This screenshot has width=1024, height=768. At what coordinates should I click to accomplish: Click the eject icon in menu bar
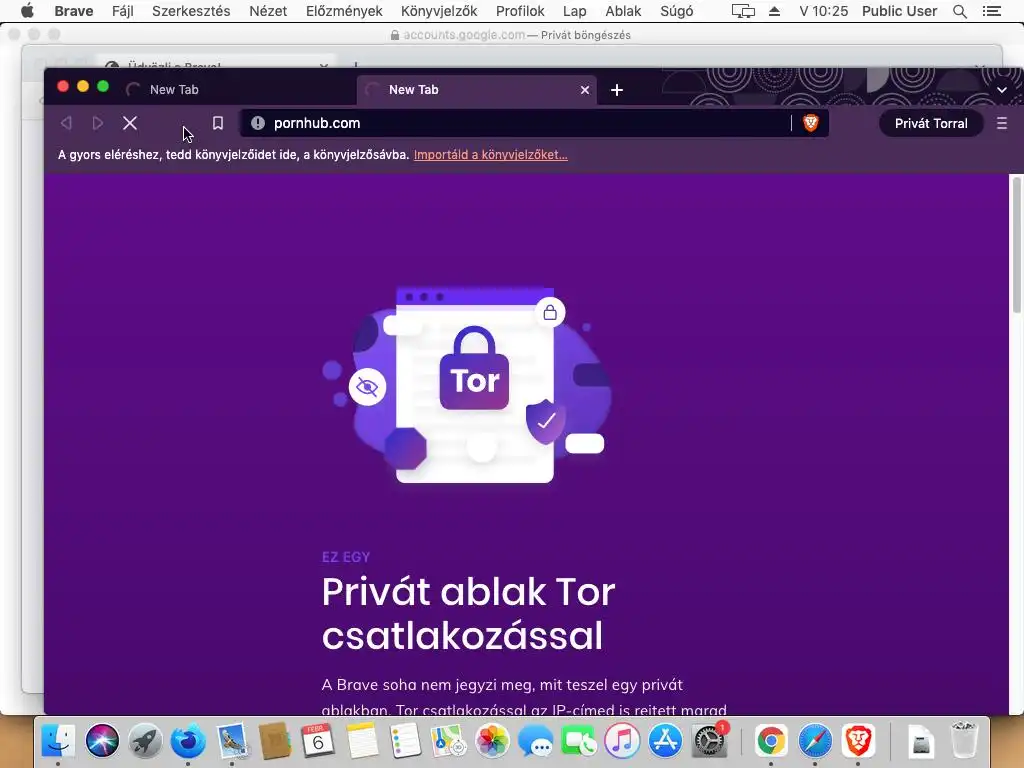click(775, 11)
